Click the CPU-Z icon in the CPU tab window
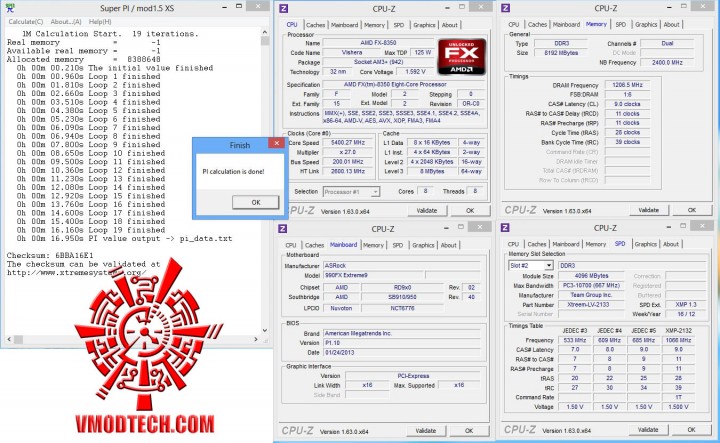 pos(283,8)
